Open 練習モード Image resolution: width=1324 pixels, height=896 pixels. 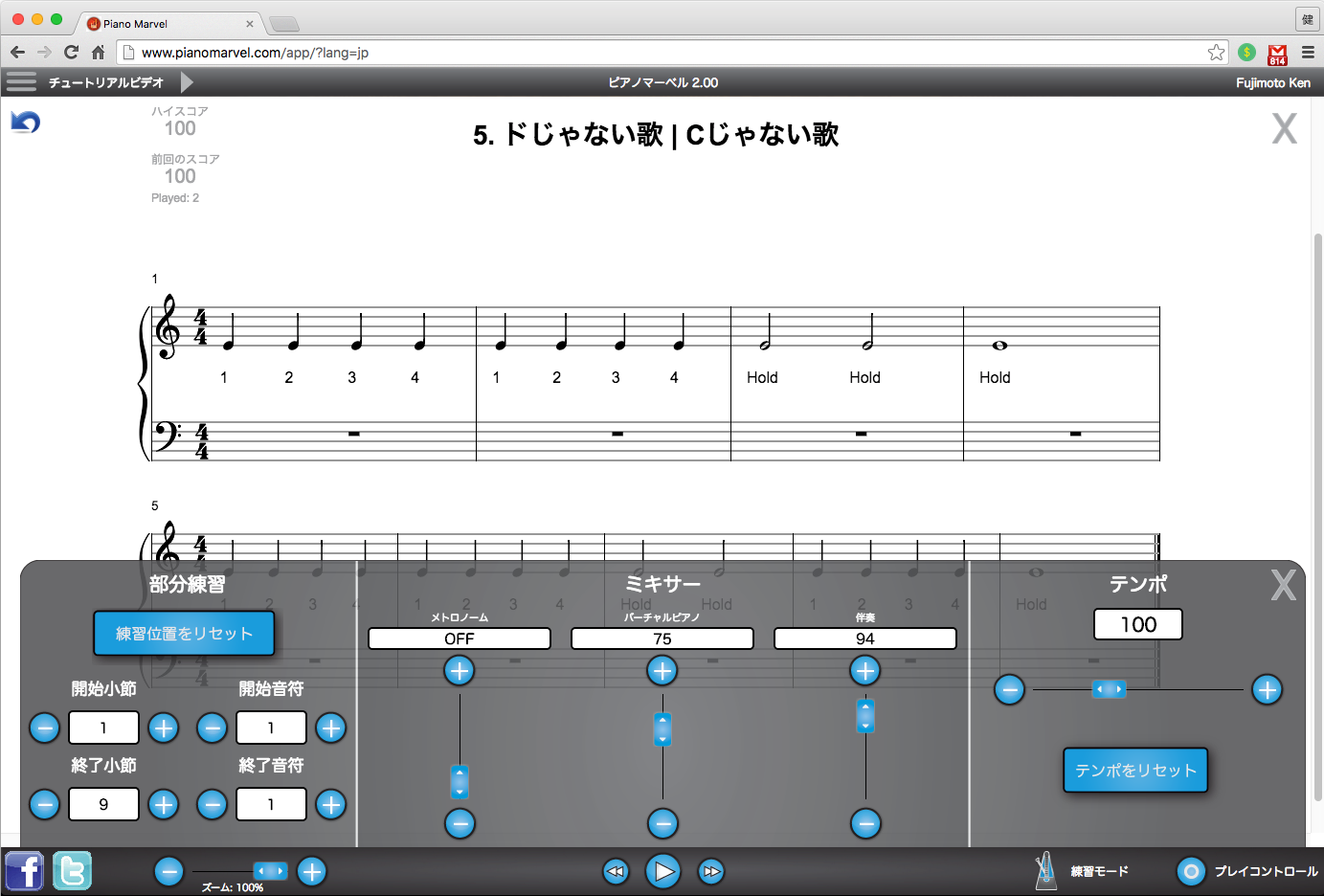click(x=1099, y=872)
